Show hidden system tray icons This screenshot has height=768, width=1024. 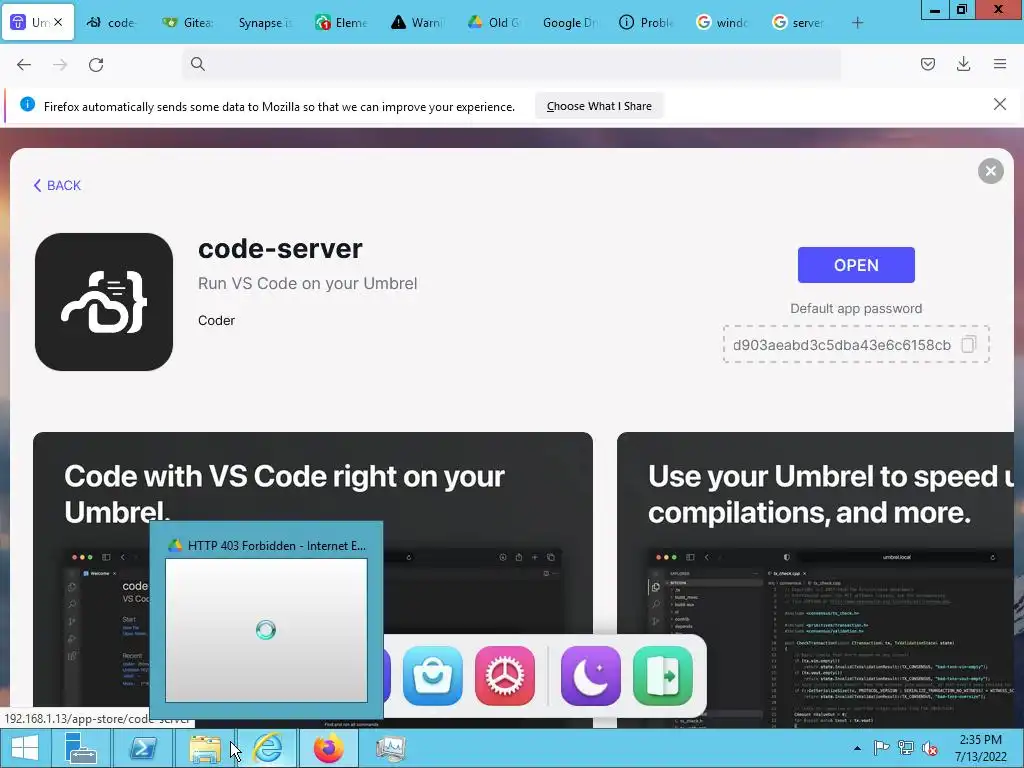click(x=857, y=748)
